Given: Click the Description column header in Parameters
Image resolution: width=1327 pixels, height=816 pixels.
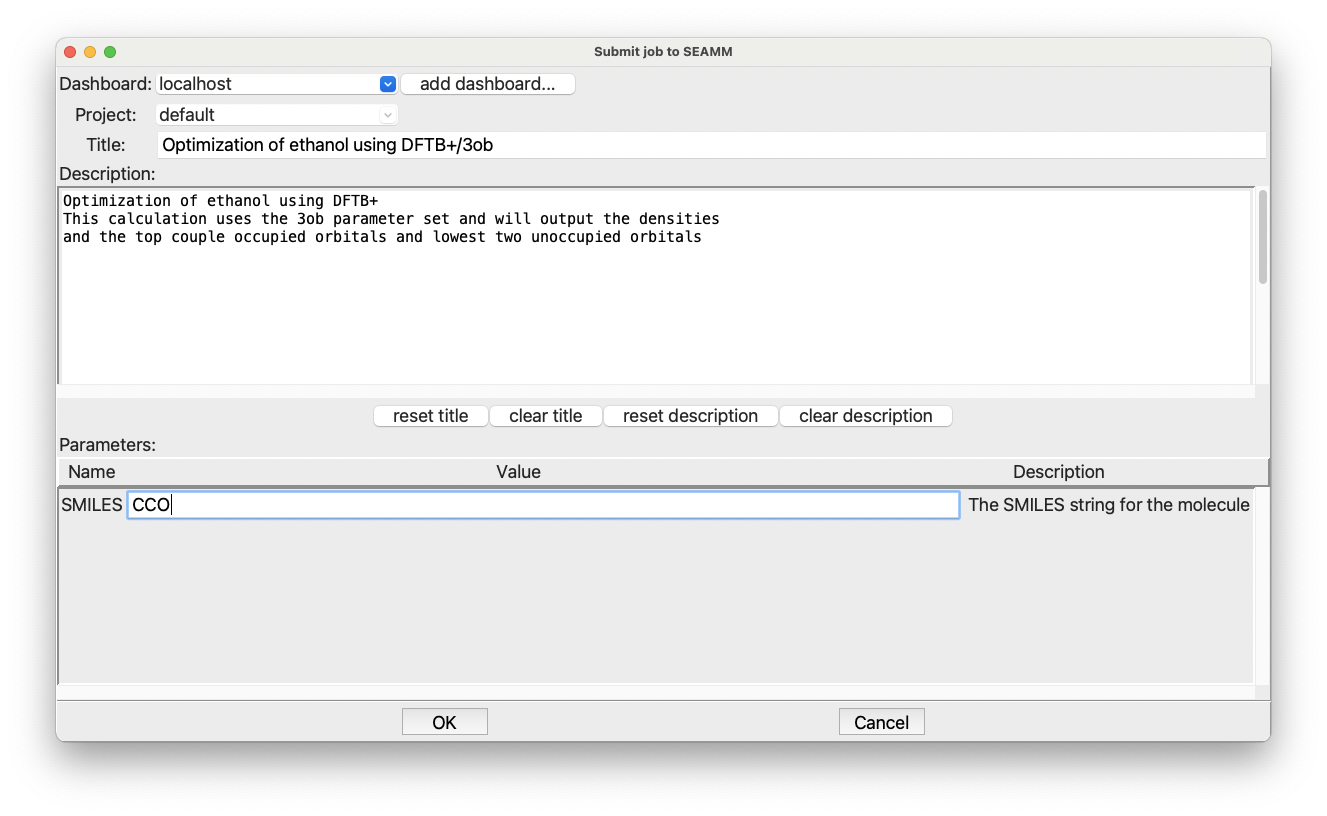Looking at the screenshot, I should 1059,472.
